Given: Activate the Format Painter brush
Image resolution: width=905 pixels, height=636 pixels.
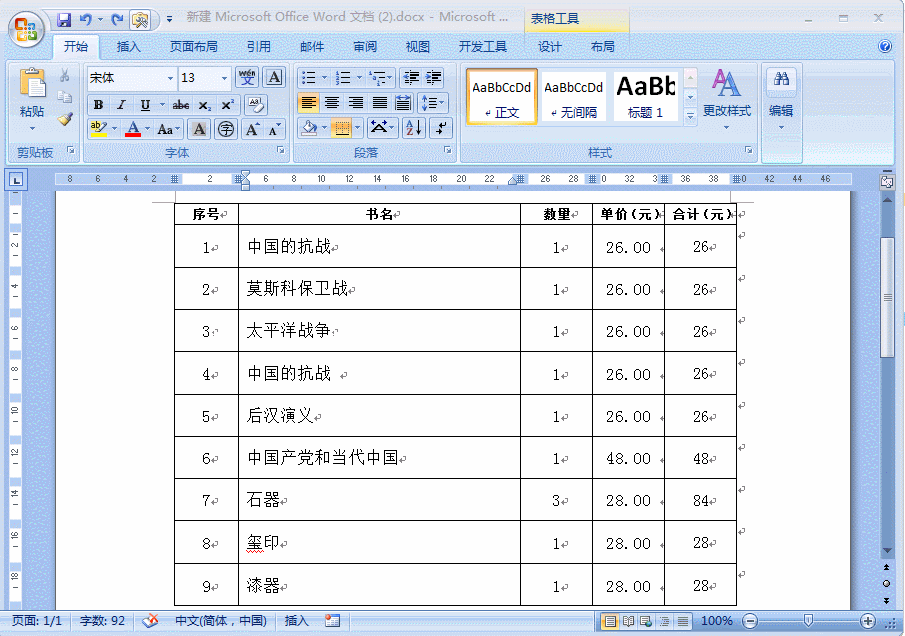Looking at the screenshot, I should coord(65,119).
